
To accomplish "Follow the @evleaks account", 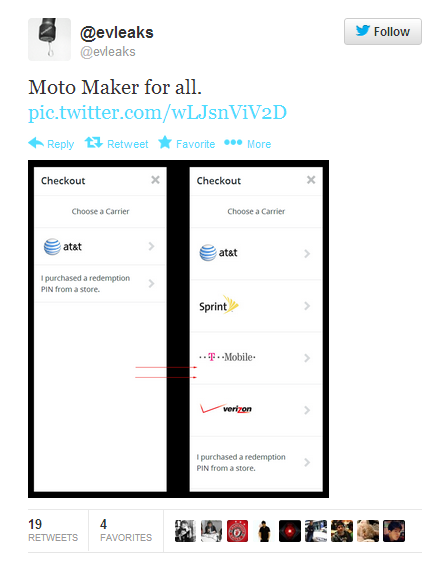I will coord(383,32).
